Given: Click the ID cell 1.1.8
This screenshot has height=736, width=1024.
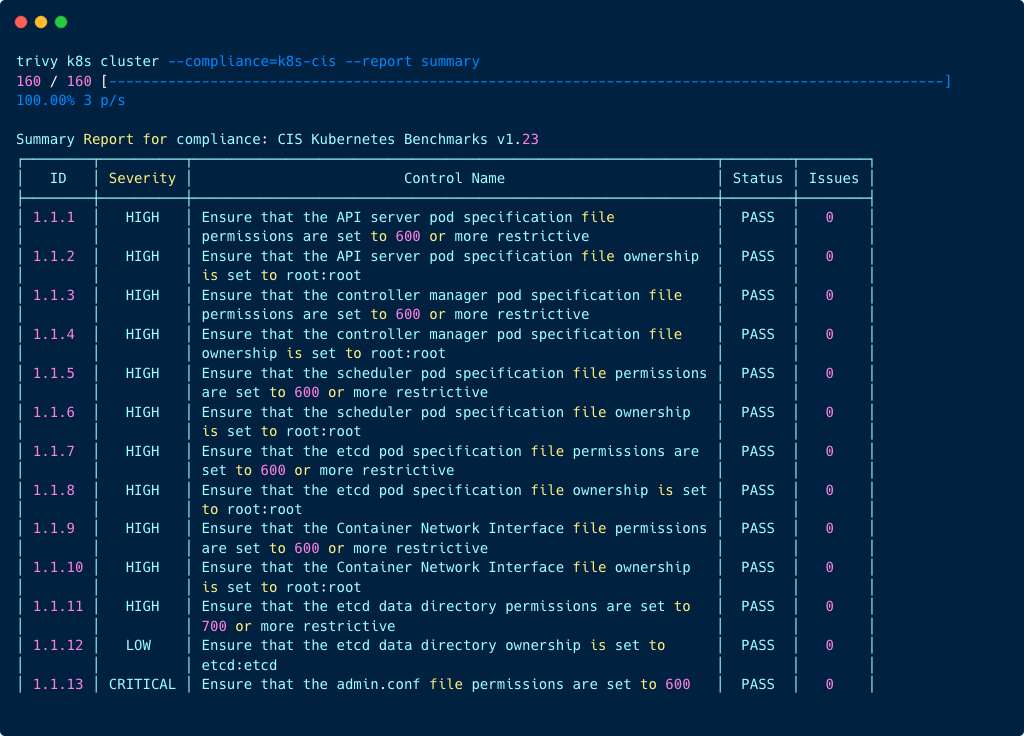Looking at the screenshot, I should (x=54, y=490).
